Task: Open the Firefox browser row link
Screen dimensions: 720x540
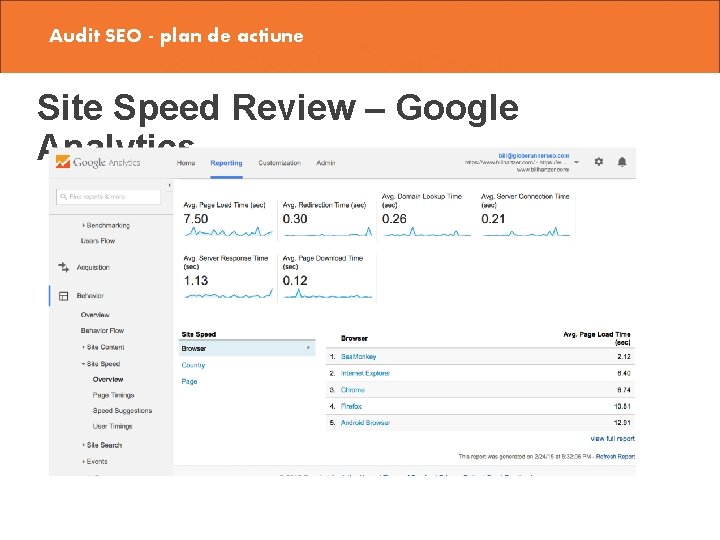Action: pos(351,406)
